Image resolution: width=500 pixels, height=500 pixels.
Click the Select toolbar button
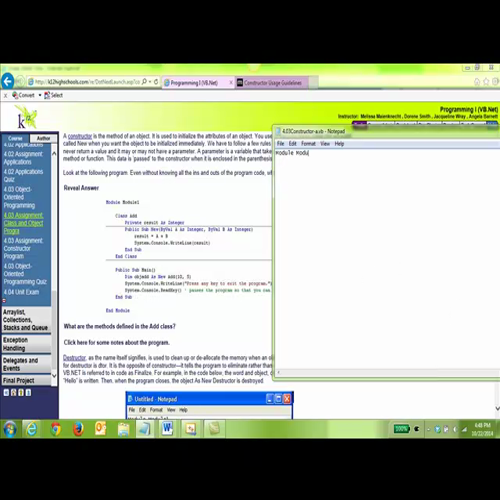[x=53, y=95]
